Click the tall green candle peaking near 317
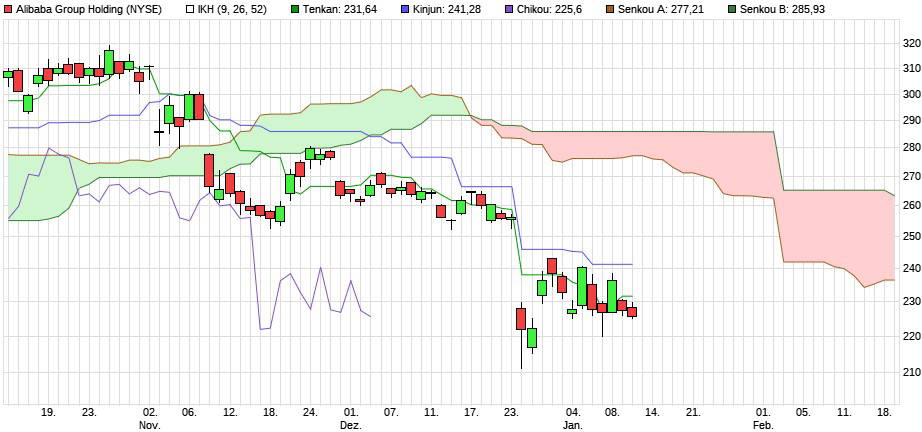922x432 pixels. coord(109,61)
